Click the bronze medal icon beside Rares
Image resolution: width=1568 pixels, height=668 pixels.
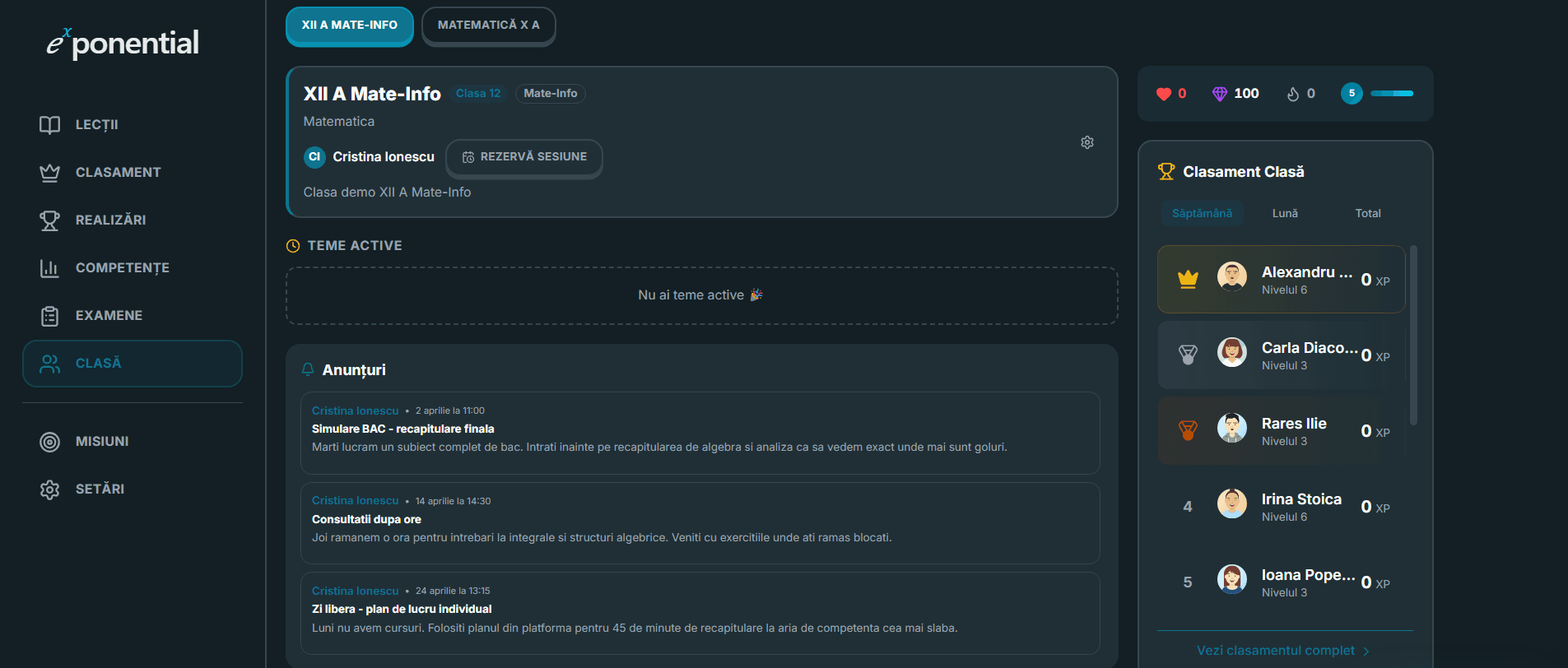coord(1188,430)
